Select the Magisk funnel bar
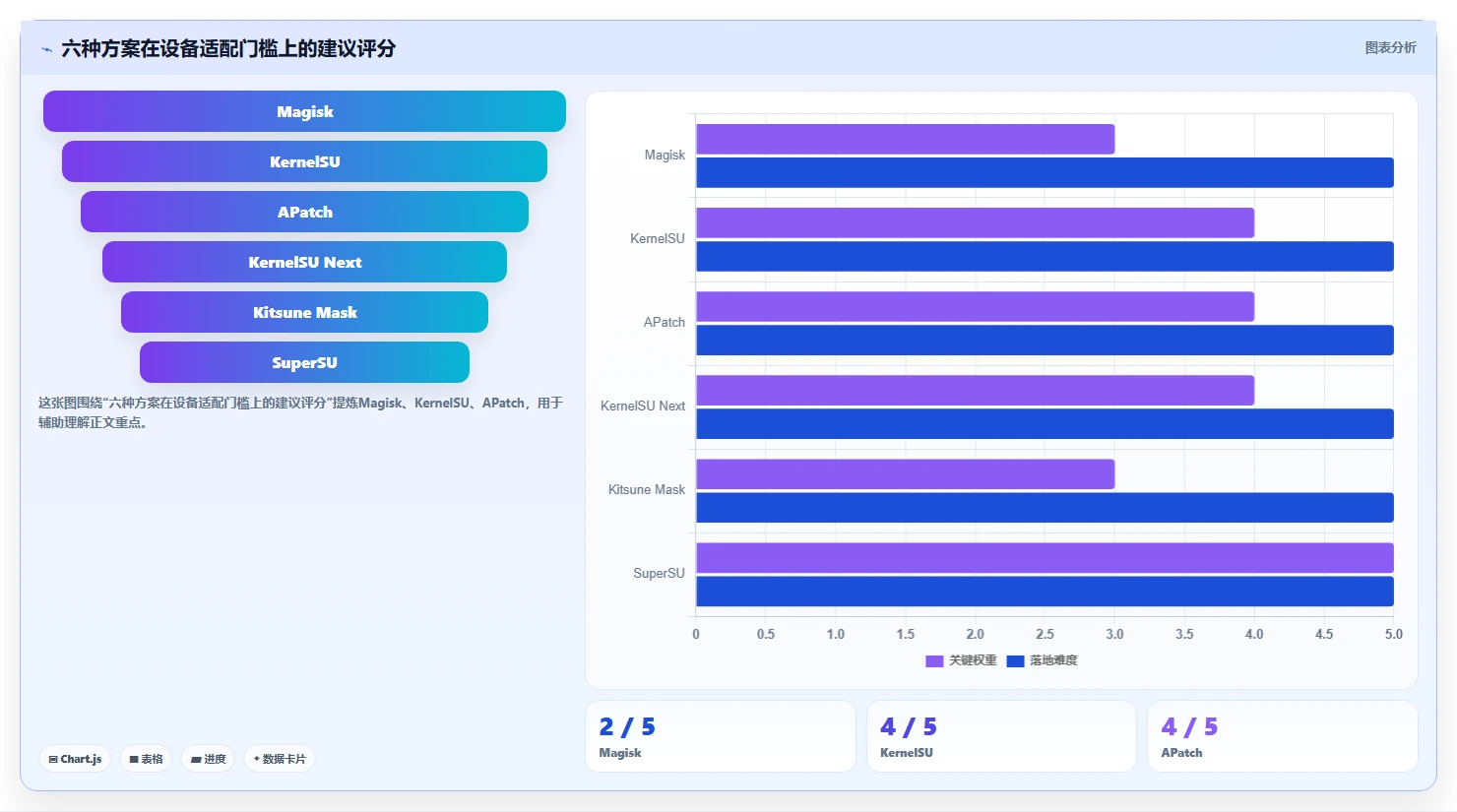 click(x=304, y=111)
